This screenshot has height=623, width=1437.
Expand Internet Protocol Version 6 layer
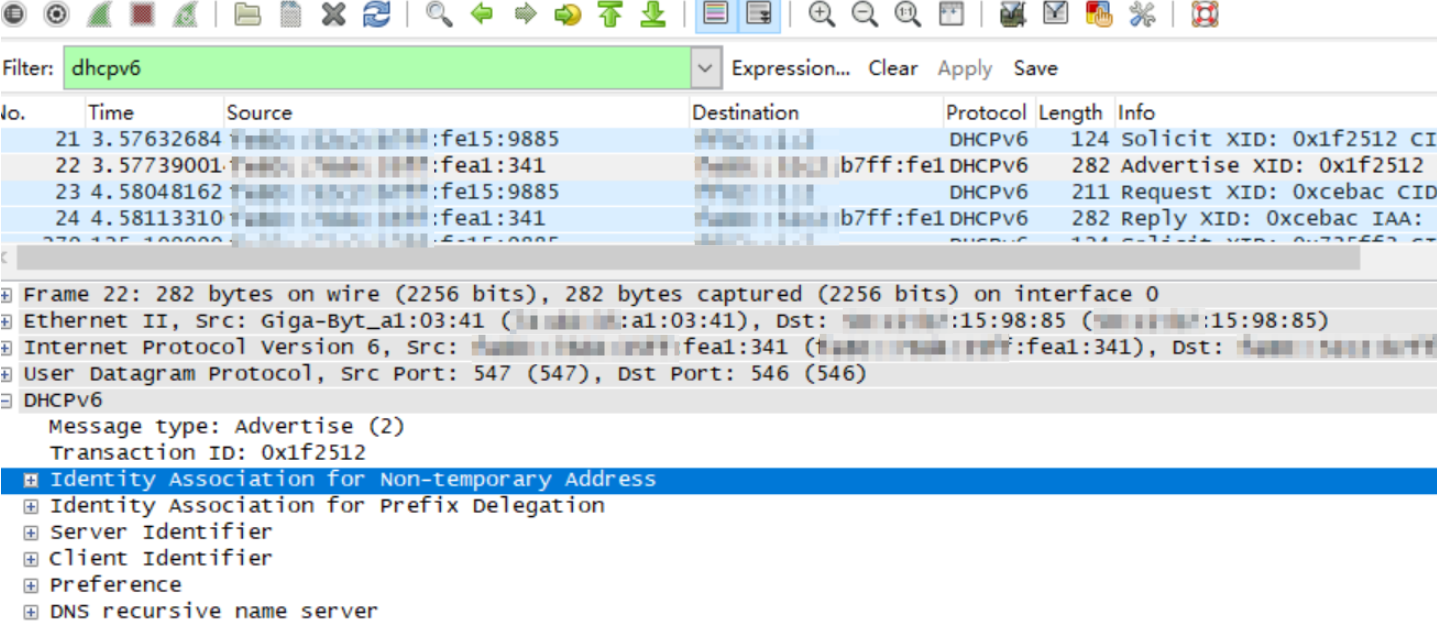point(7,348)
